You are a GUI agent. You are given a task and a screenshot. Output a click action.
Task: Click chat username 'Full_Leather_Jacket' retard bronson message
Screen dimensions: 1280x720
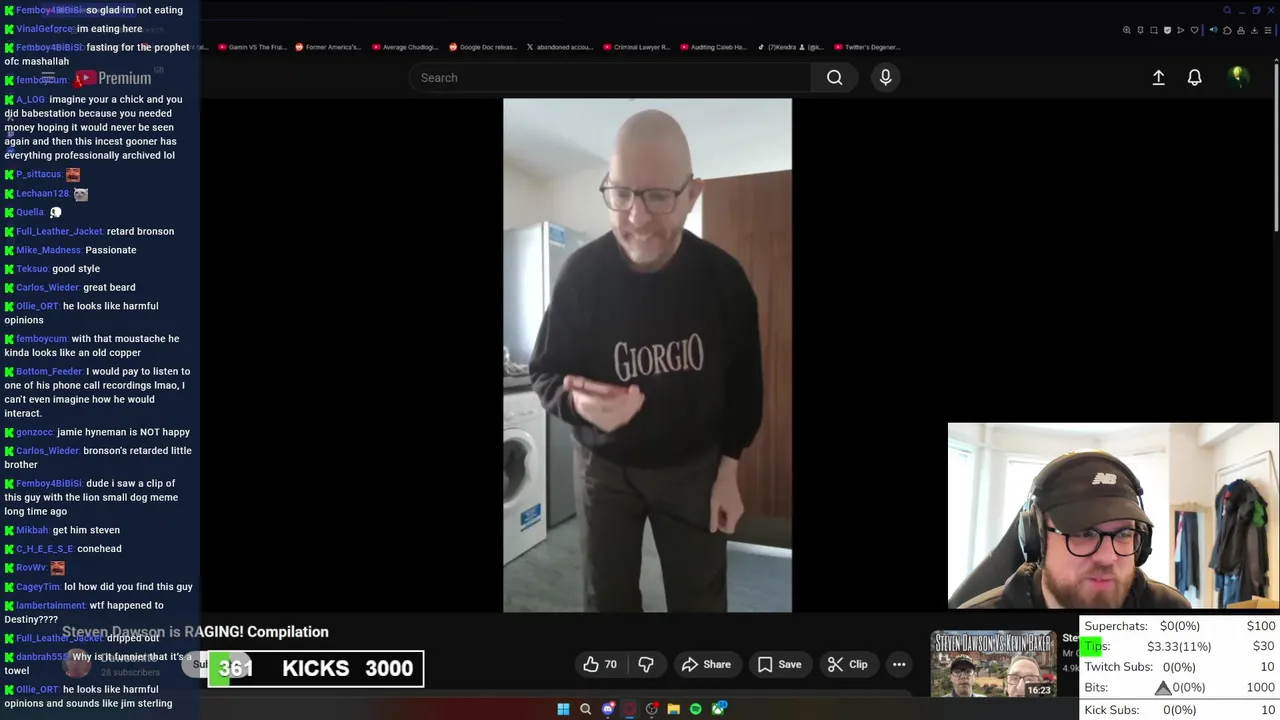(x=59, y=231)
